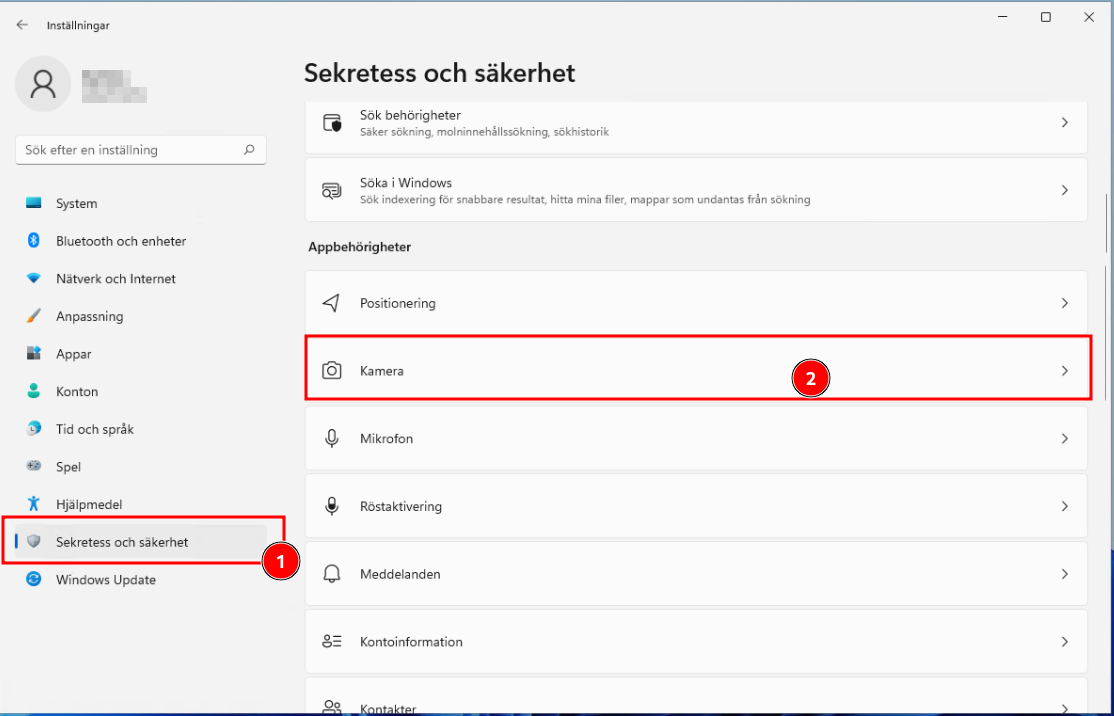This screenshot has height=716, width=1114.
Task: Click the Tid och språk globe-clock icon
Action: coord(33,429)
